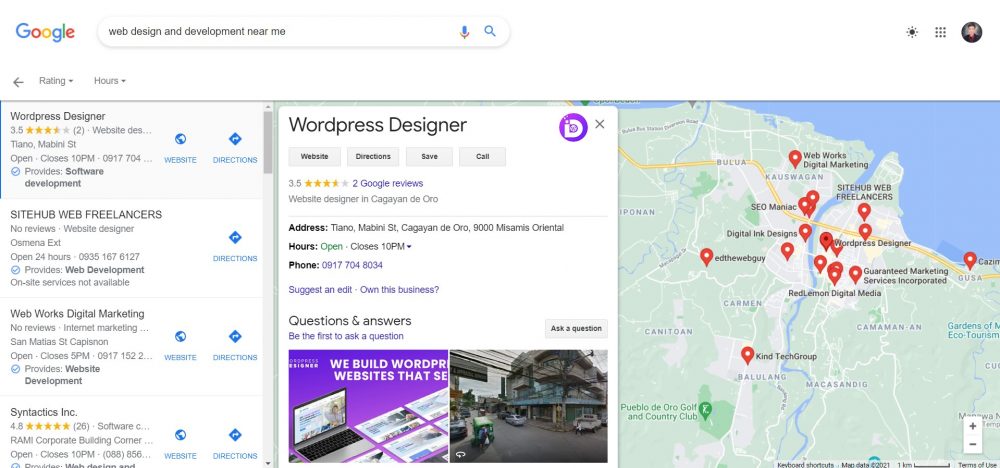
Task: Click the SEO Maniac map pin
Action: click(805, 206)
